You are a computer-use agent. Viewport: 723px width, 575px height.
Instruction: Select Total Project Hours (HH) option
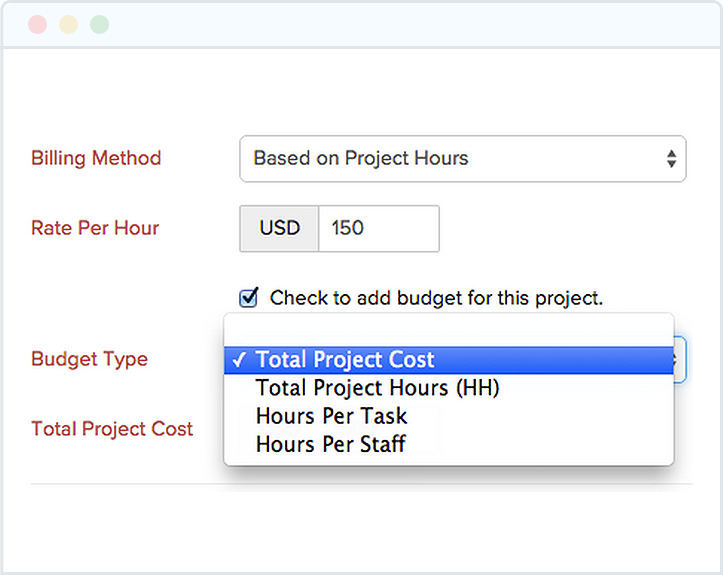point(377,388)
